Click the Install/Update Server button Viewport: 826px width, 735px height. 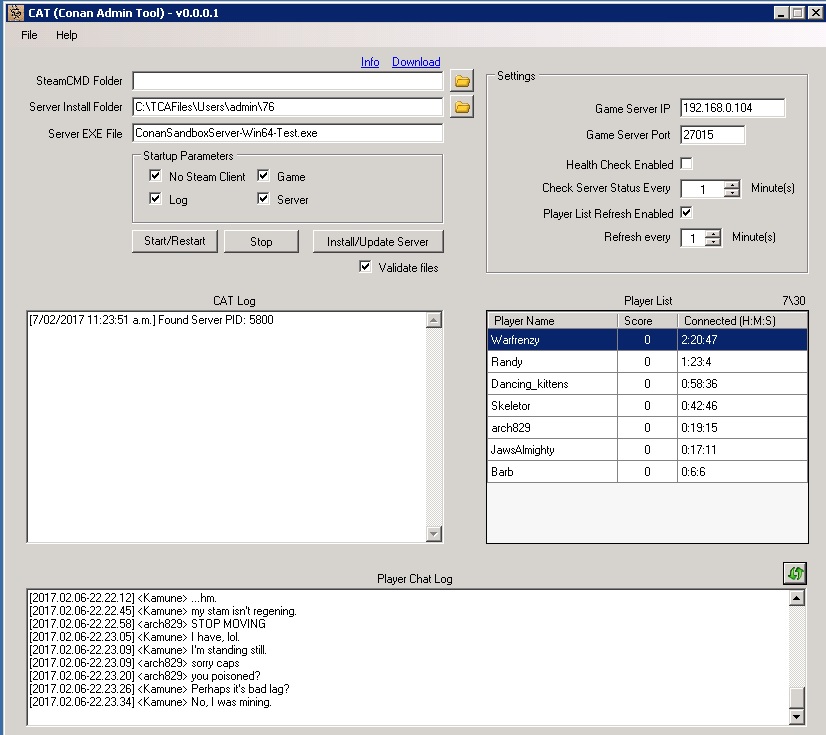pos(377,242)
